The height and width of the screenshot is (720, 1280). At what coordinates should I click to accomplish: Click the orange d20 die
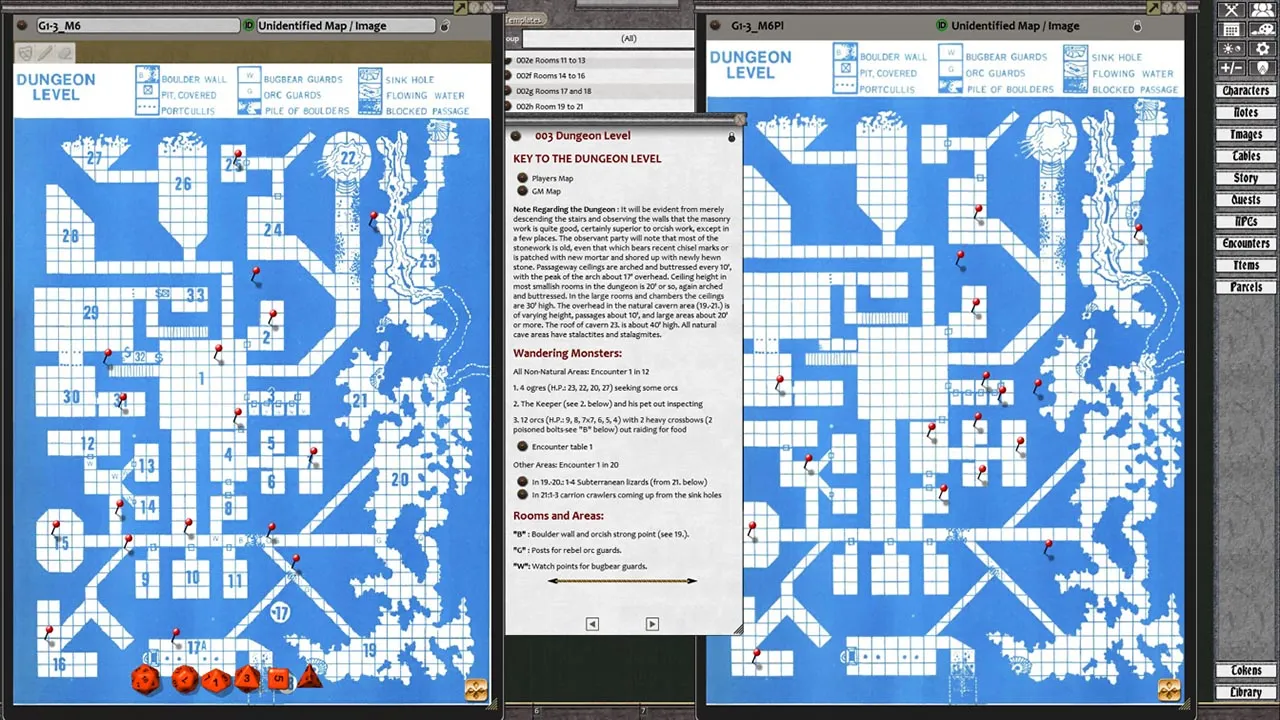pyautogui.click(x=146, y=679)
